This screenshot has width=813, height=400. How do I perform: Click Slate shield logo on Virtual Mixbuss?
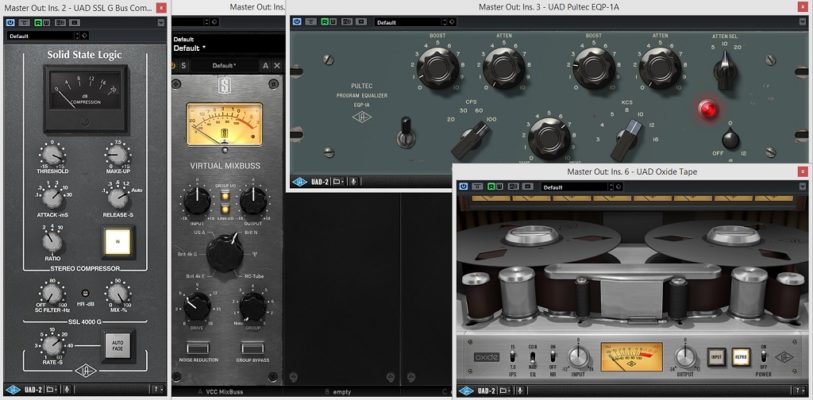pyautogui.click(x=225, y=87)
